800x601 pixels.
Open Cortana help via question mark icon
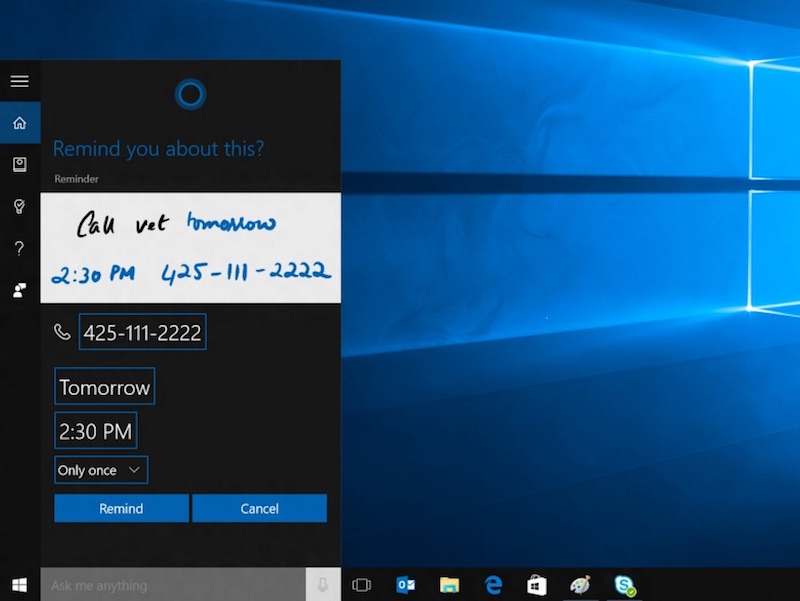click(19, 248)
